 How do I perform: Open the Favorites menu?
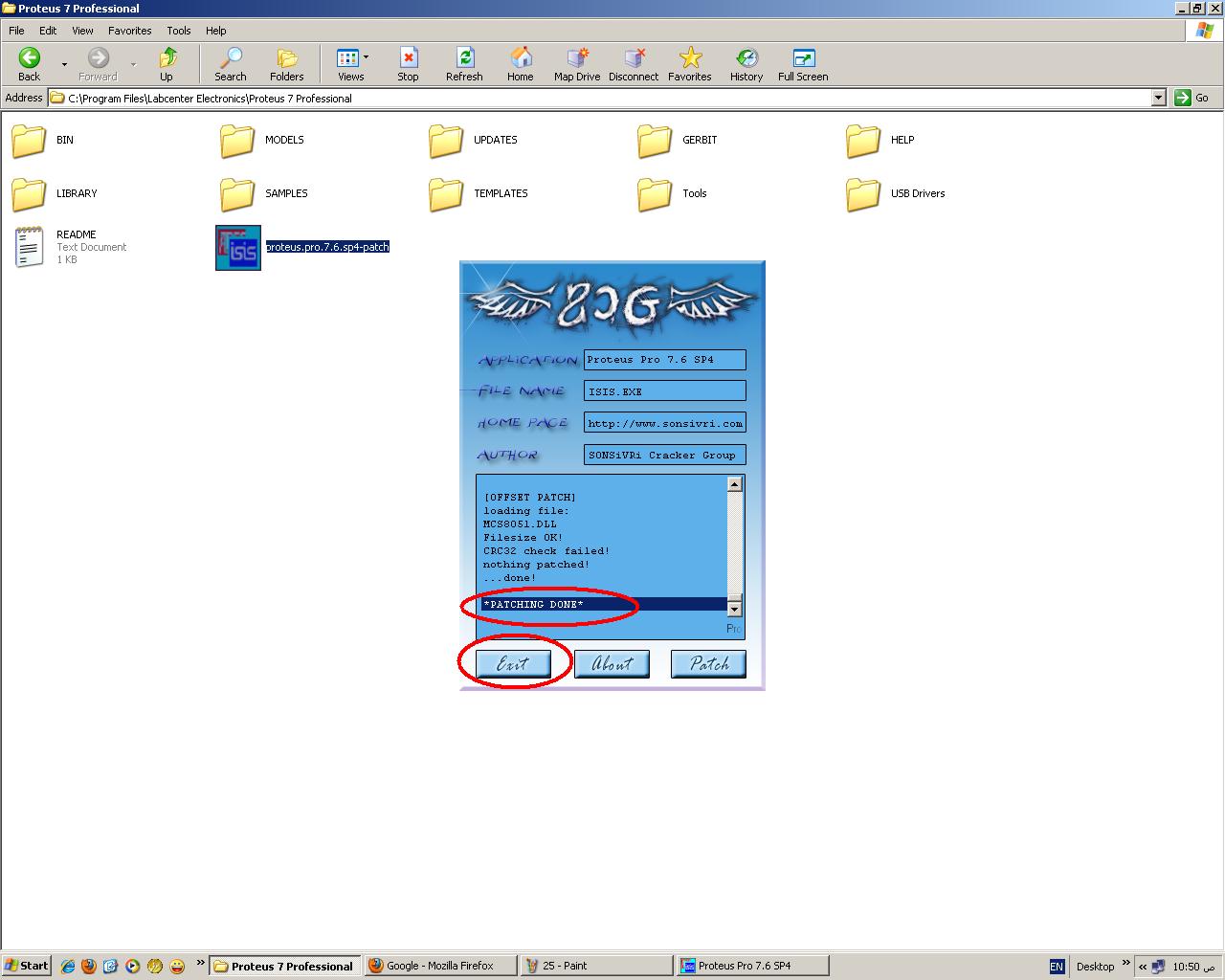130,31
